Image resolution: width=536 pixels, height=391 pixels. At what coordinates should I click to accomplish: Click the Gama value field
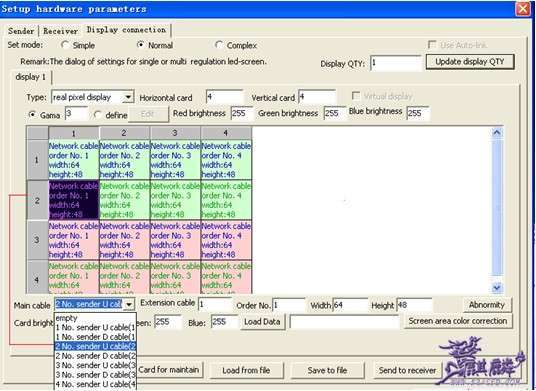pyautogui.click(x=76, y=114)
